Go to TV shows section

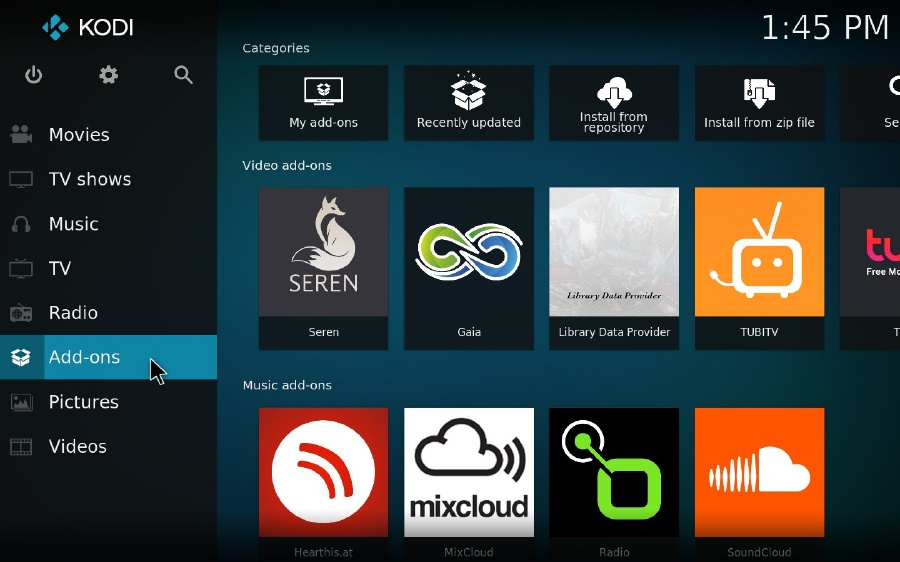[x=108, y=179]
